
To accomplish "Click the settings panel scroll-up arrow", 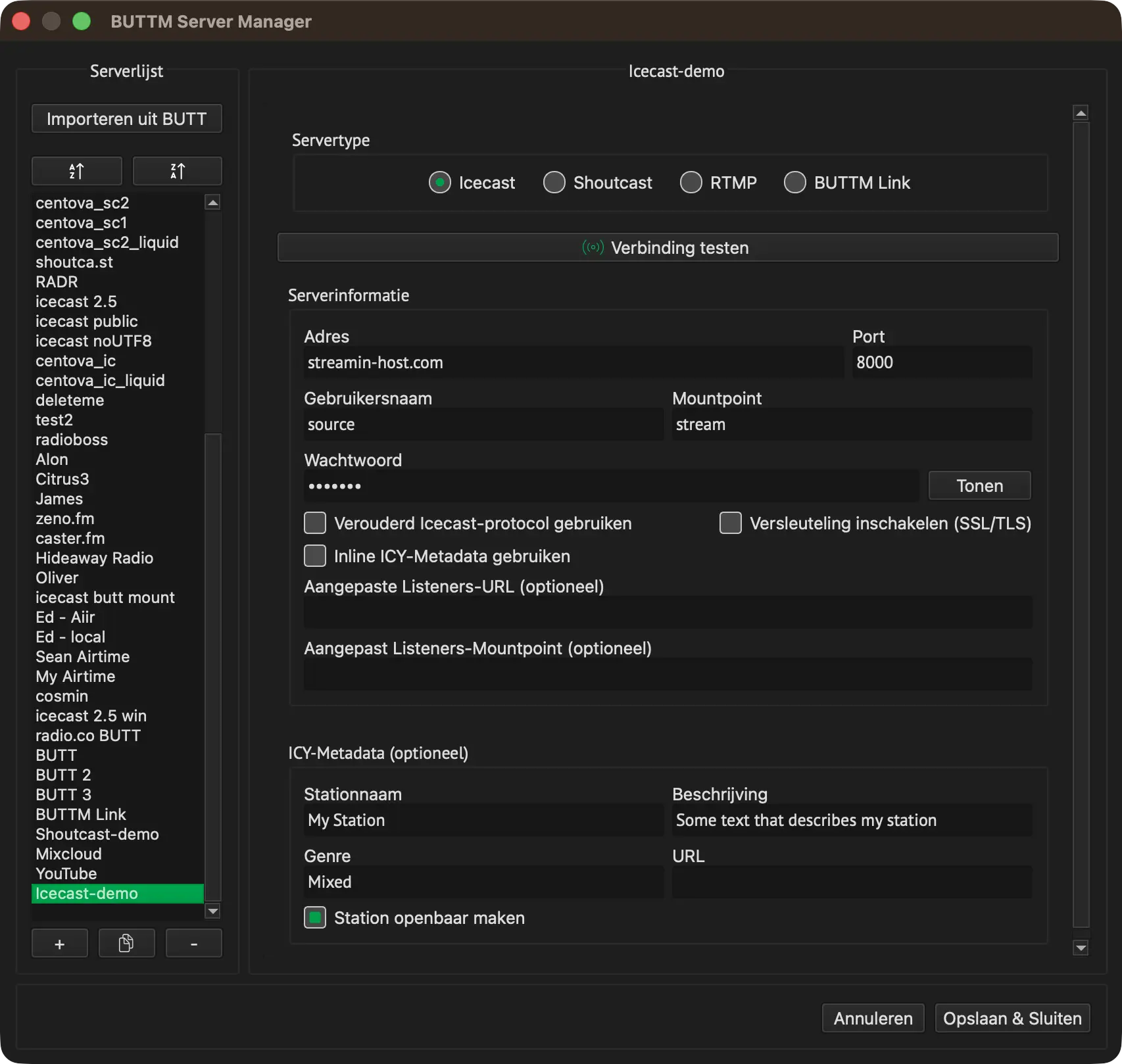I will click(x=1081, y=113).
